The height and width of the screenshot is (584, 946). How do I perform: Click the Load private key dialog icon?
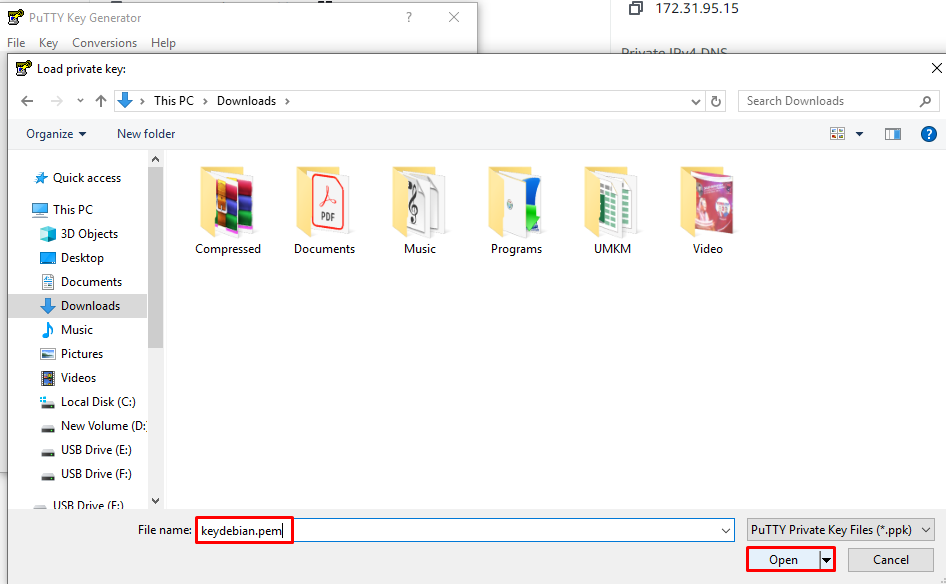[23, 68]
